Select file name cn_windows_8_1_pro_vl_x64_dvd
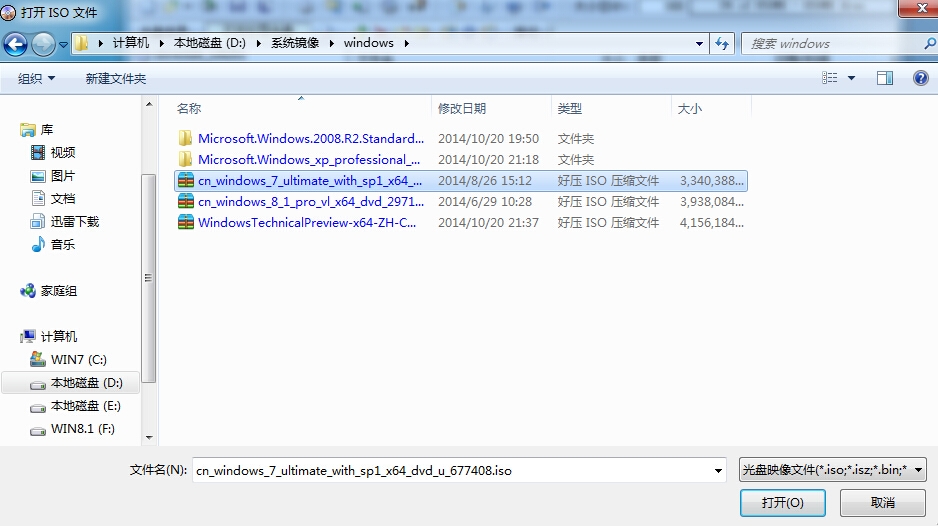The width and height of the screenshot is (938, 526). click(x=311, y=202)
